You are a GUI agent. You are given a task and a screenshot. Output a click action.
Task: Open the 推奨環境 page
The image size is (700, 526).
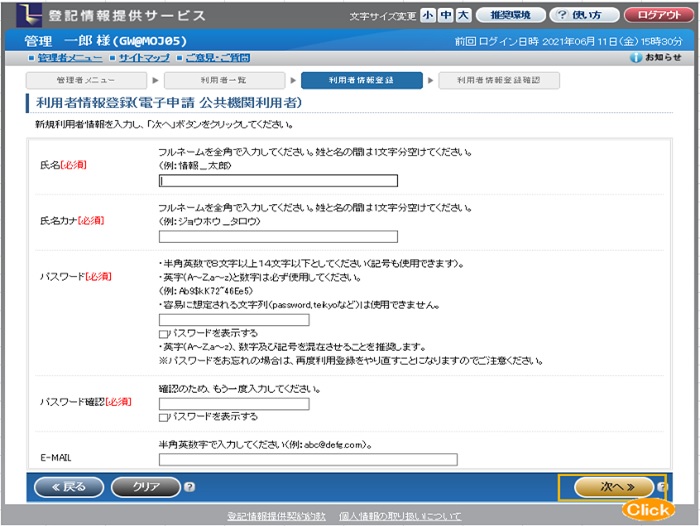click(511, 15)
